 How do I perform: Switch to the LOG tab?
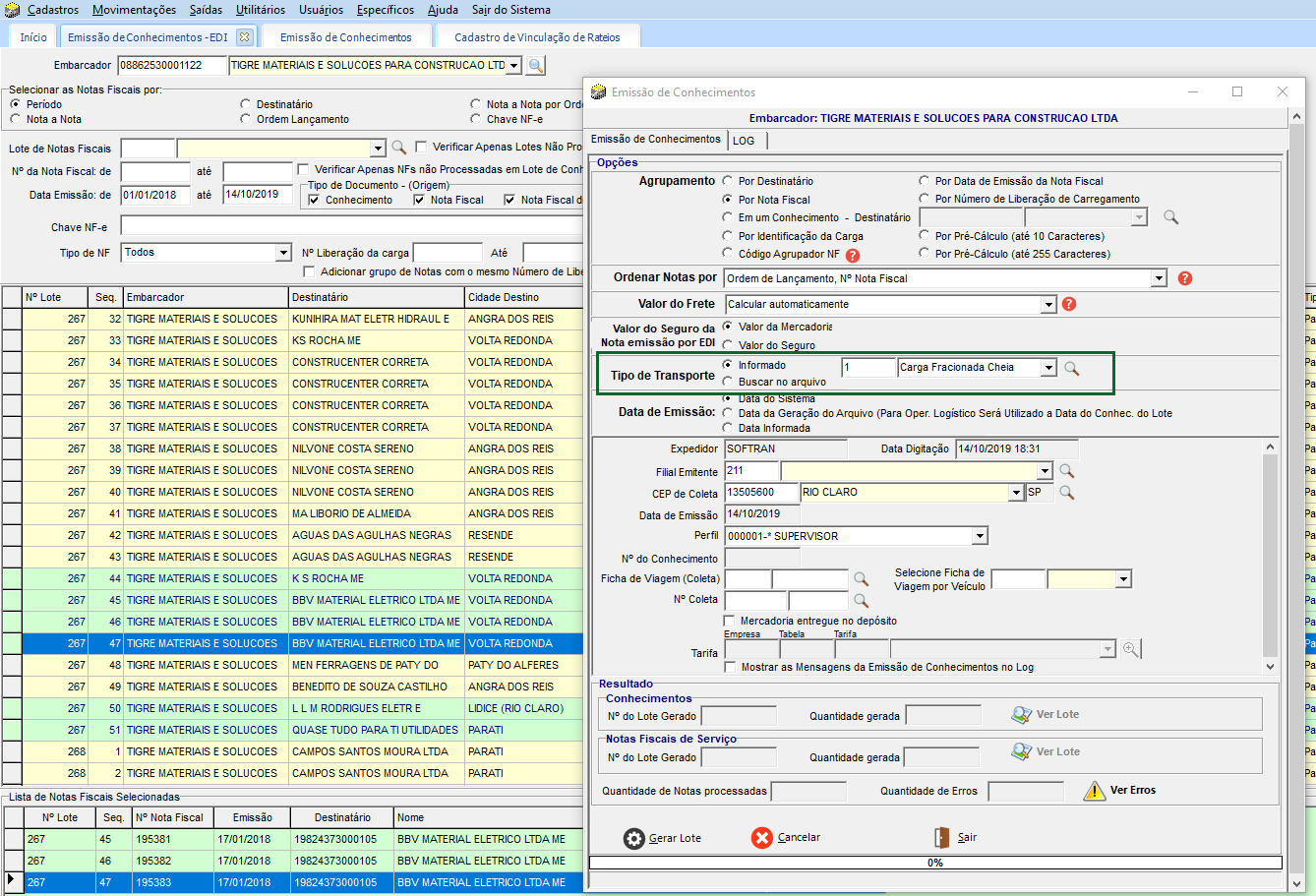point(744,141)
